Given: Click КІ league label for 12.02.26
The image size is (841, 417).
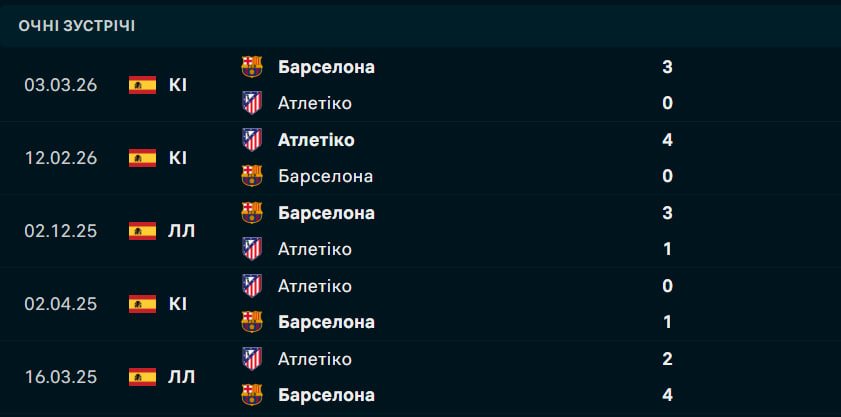Looking at the screenshot, I should click(x=178, y=158).
